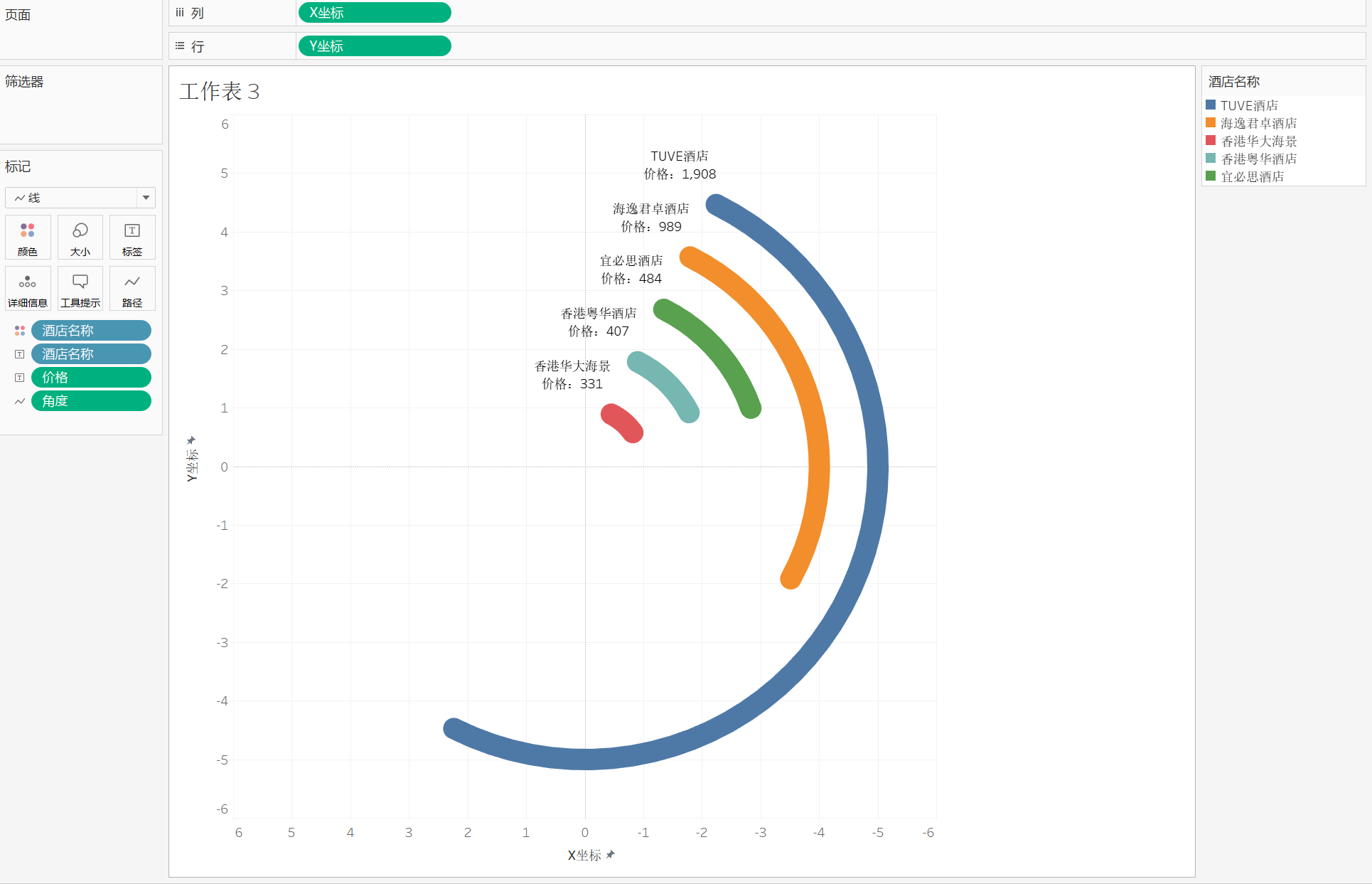Image resolution: width=1372 pixels, height=884 pixels.
Task: Click the 筛选器 filters shelf header
Action: point(24,82)
